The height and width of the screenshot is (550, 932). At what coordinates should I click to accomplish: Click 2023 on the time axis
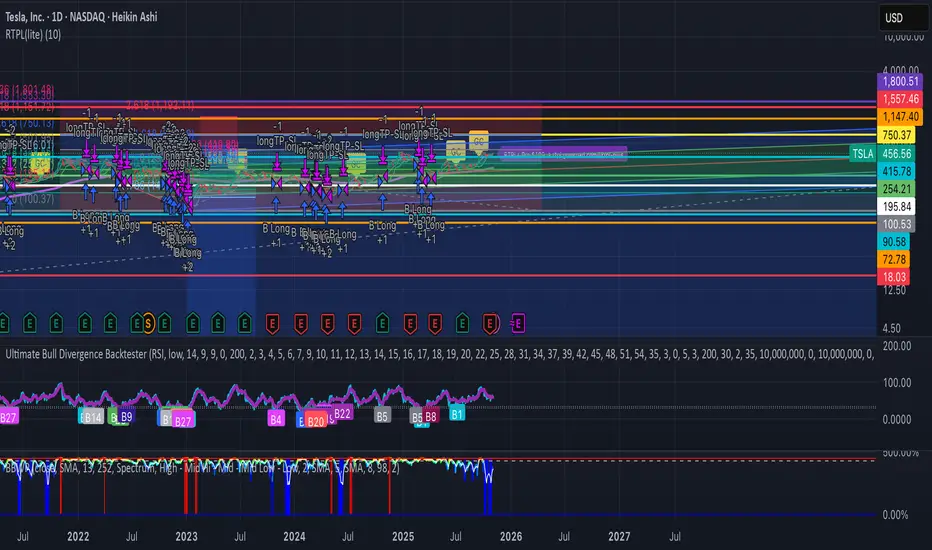[x=186, y=536]
